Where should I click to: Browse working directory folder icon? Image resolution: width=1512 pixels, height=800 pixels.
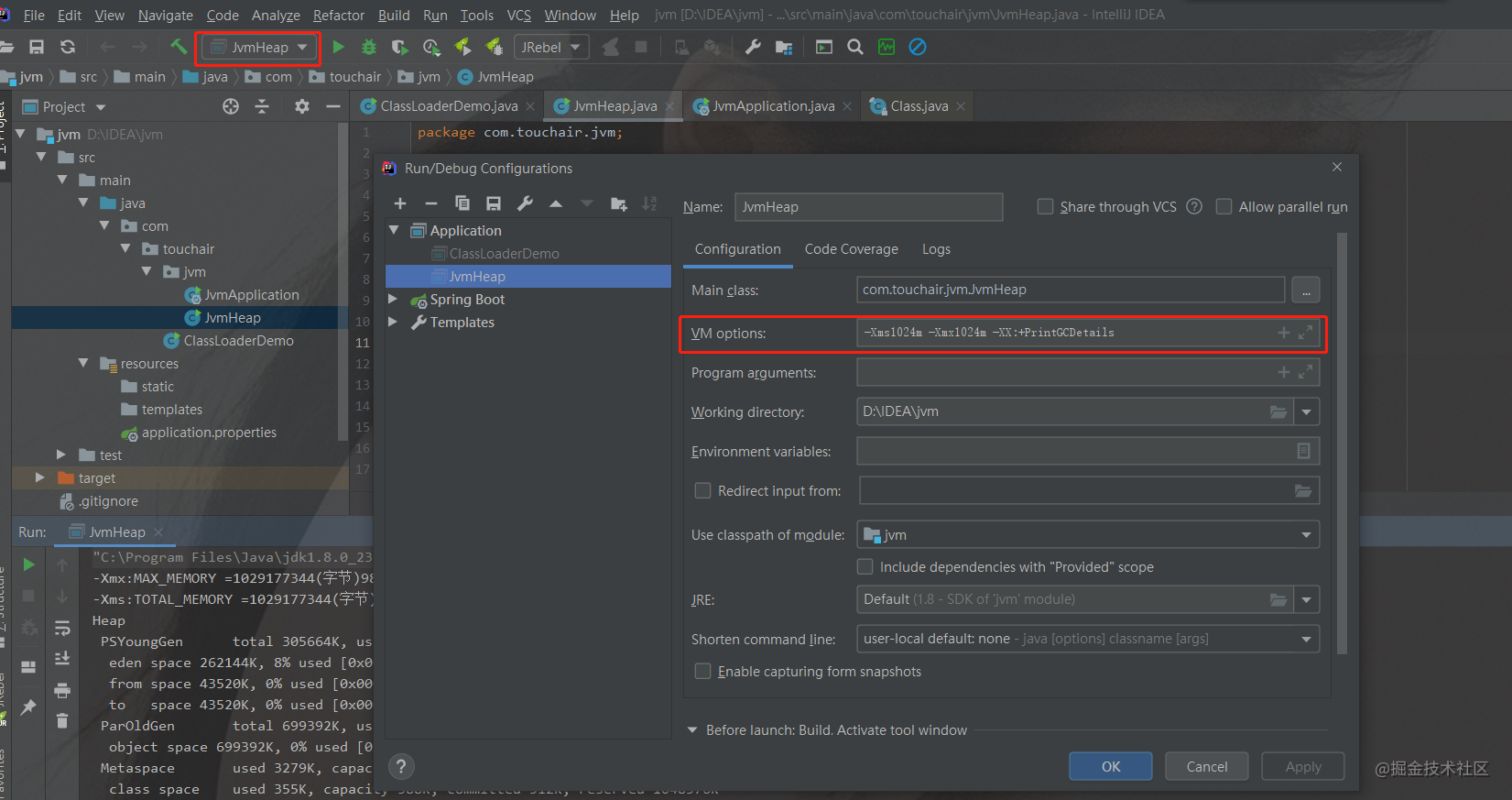[x=1278, y=411]
